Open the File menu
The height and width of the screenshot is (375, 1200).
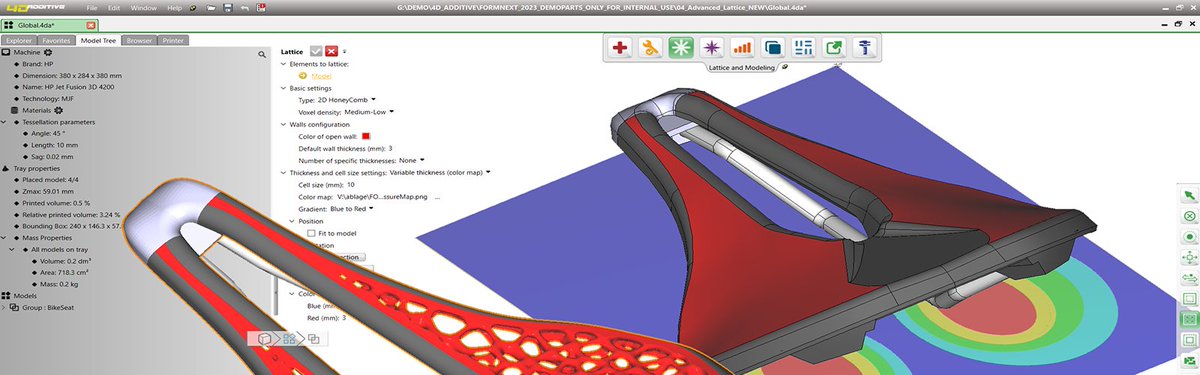(92, 8)
